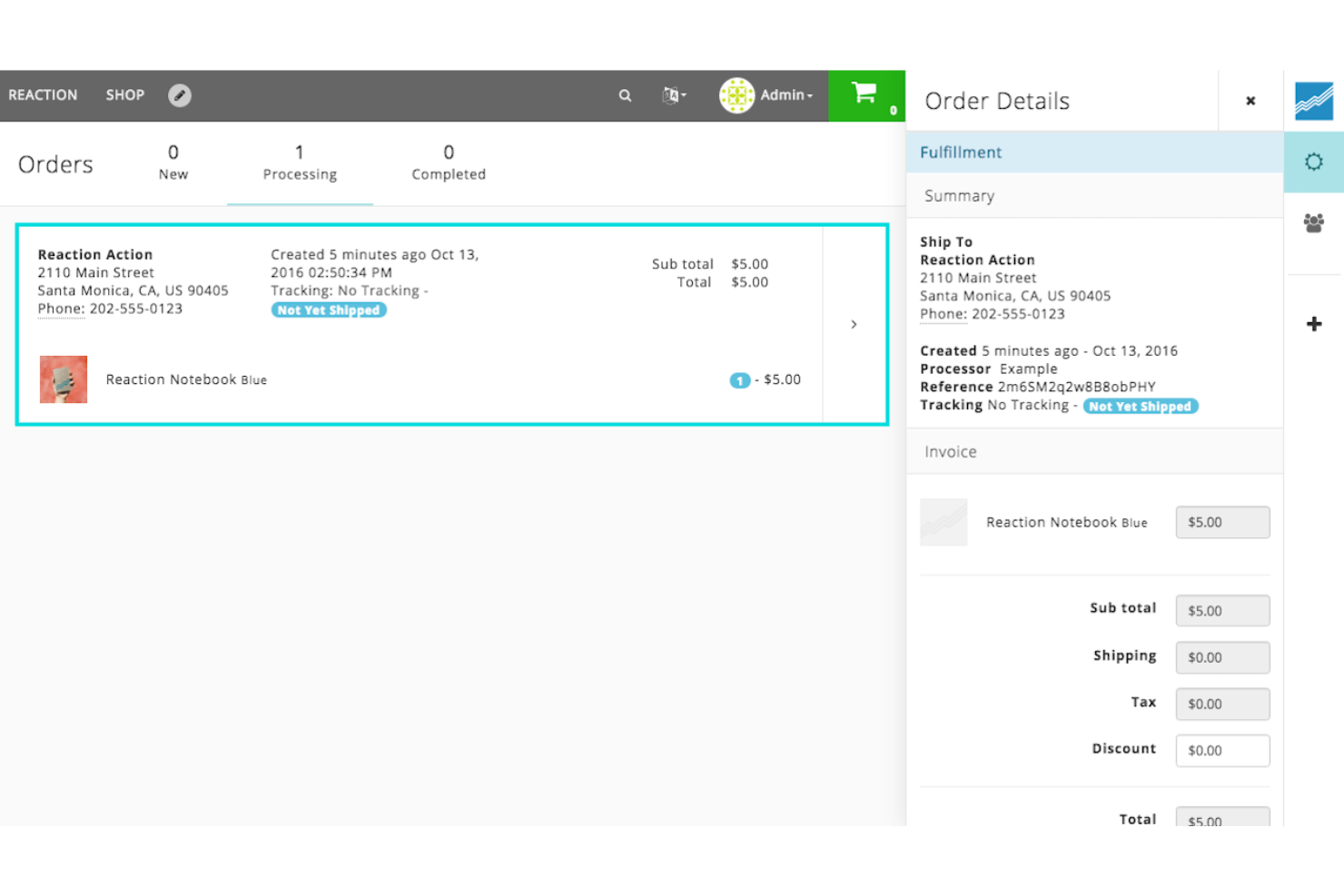
Task: Switch to the Processing orders tab
Action: [300, 163]
